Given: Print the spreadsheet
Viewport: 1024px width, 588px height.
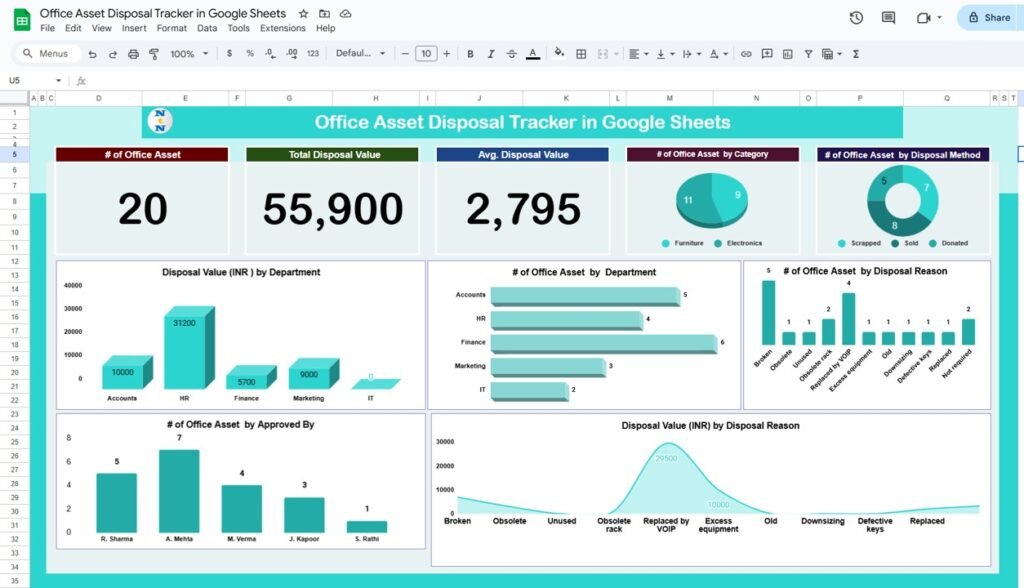Looking at the screenshot, I should coord(133,54).
